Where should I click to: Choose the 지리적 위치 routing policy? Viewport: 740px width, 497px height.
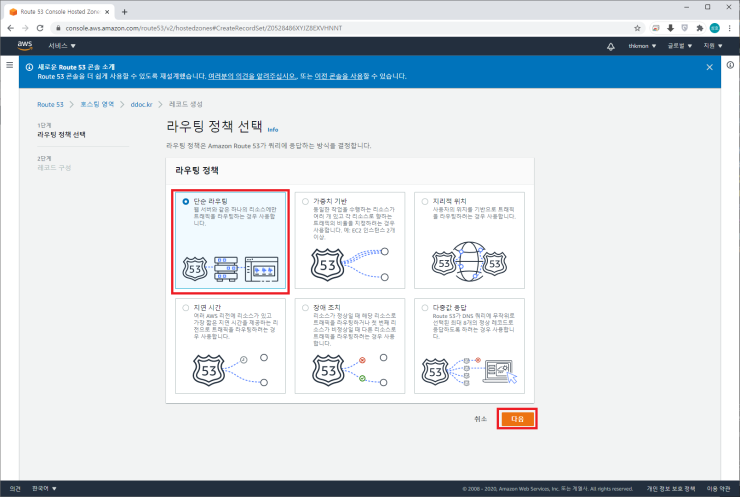click(x=424, y=200)
